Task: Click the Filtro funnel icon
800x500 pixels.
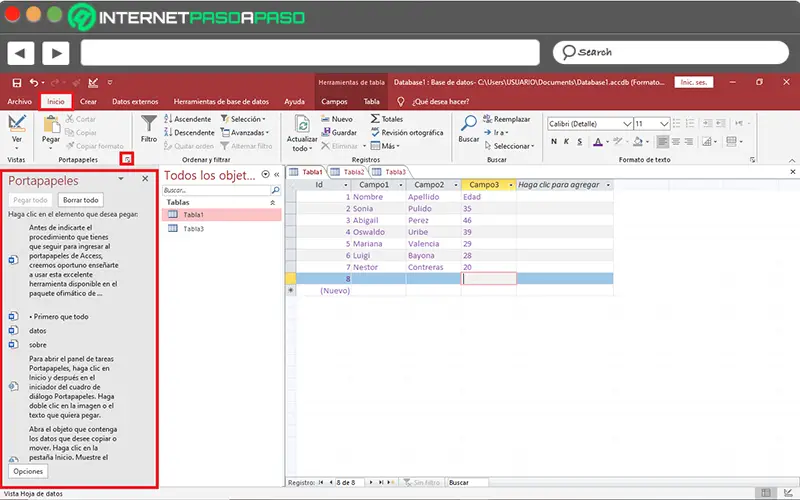Action: click(x=149, y=124)
